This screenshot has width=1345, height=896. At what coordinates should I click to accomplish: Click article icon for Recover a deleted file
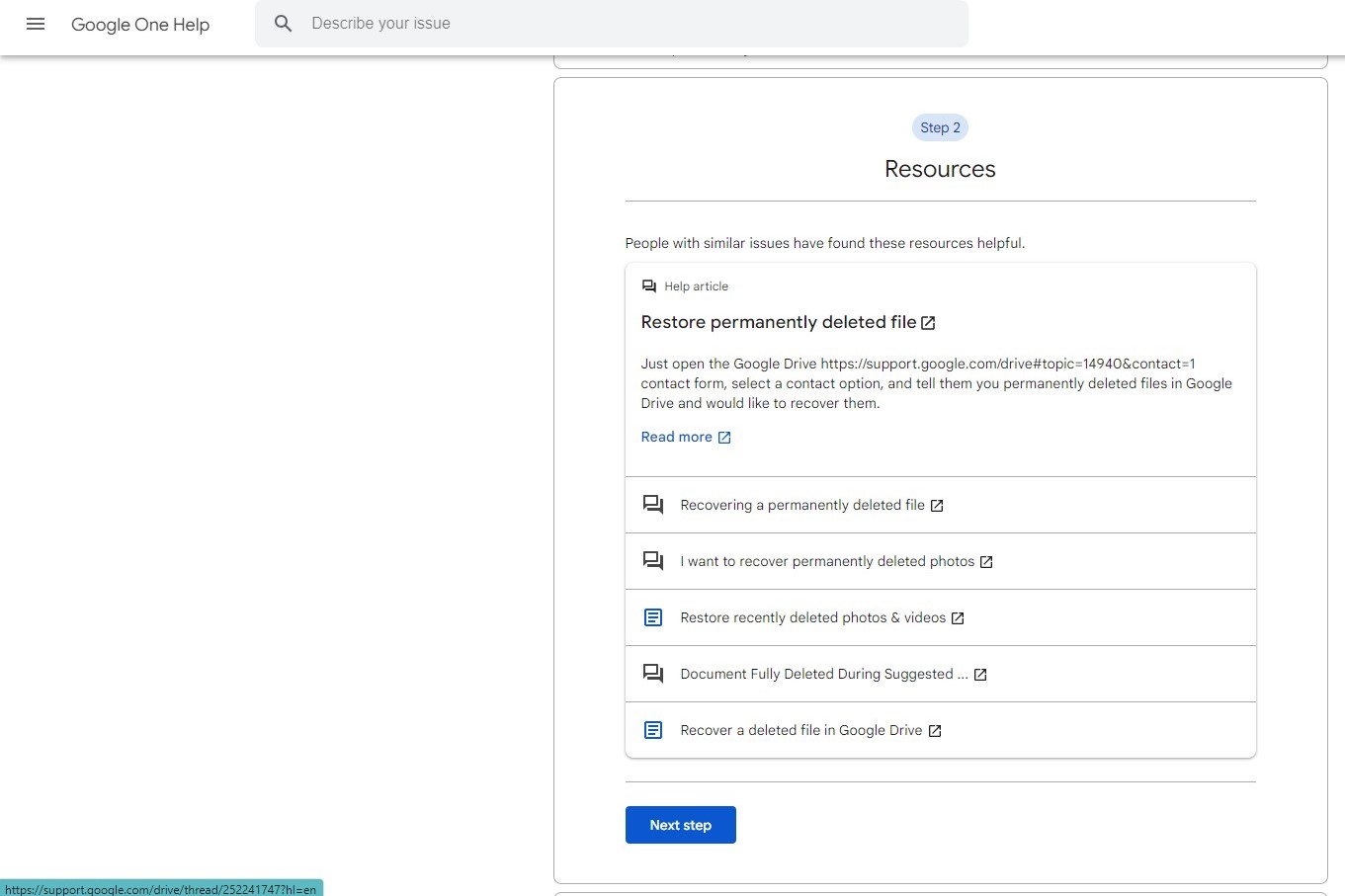(653, 730)
